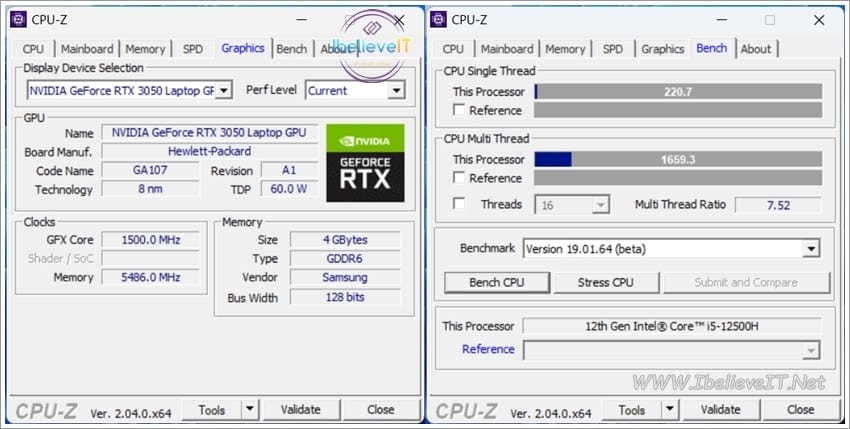The width and height of the screenshot is (850, 429).
Task: Tick the Threads checkbox
Action: (459, 204)
